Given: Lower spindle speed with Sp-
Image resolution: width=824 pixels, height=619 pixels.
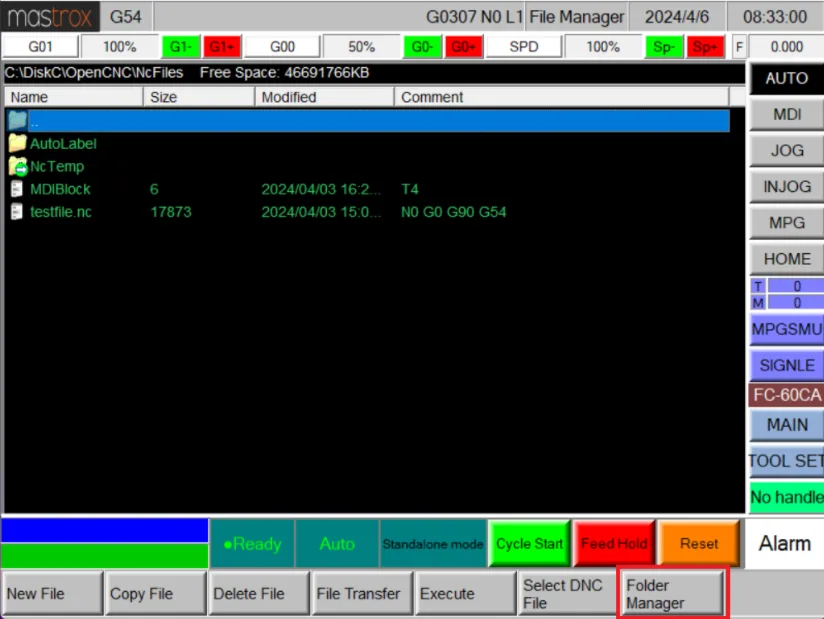Looking at the screenshot, I should coord(663,47).
